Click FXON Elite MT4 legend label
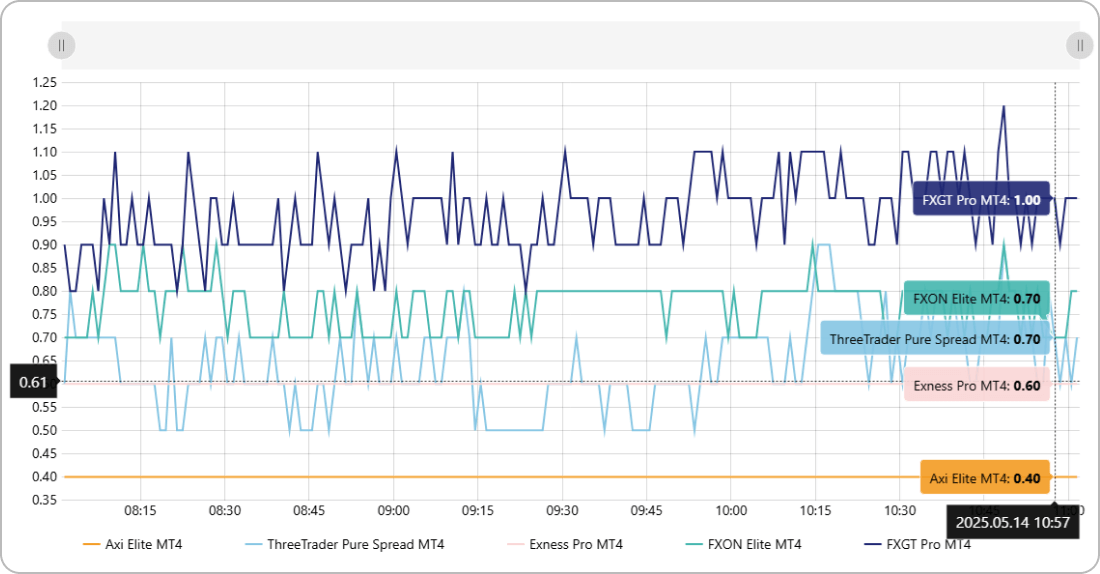 (x=754, y=544)
